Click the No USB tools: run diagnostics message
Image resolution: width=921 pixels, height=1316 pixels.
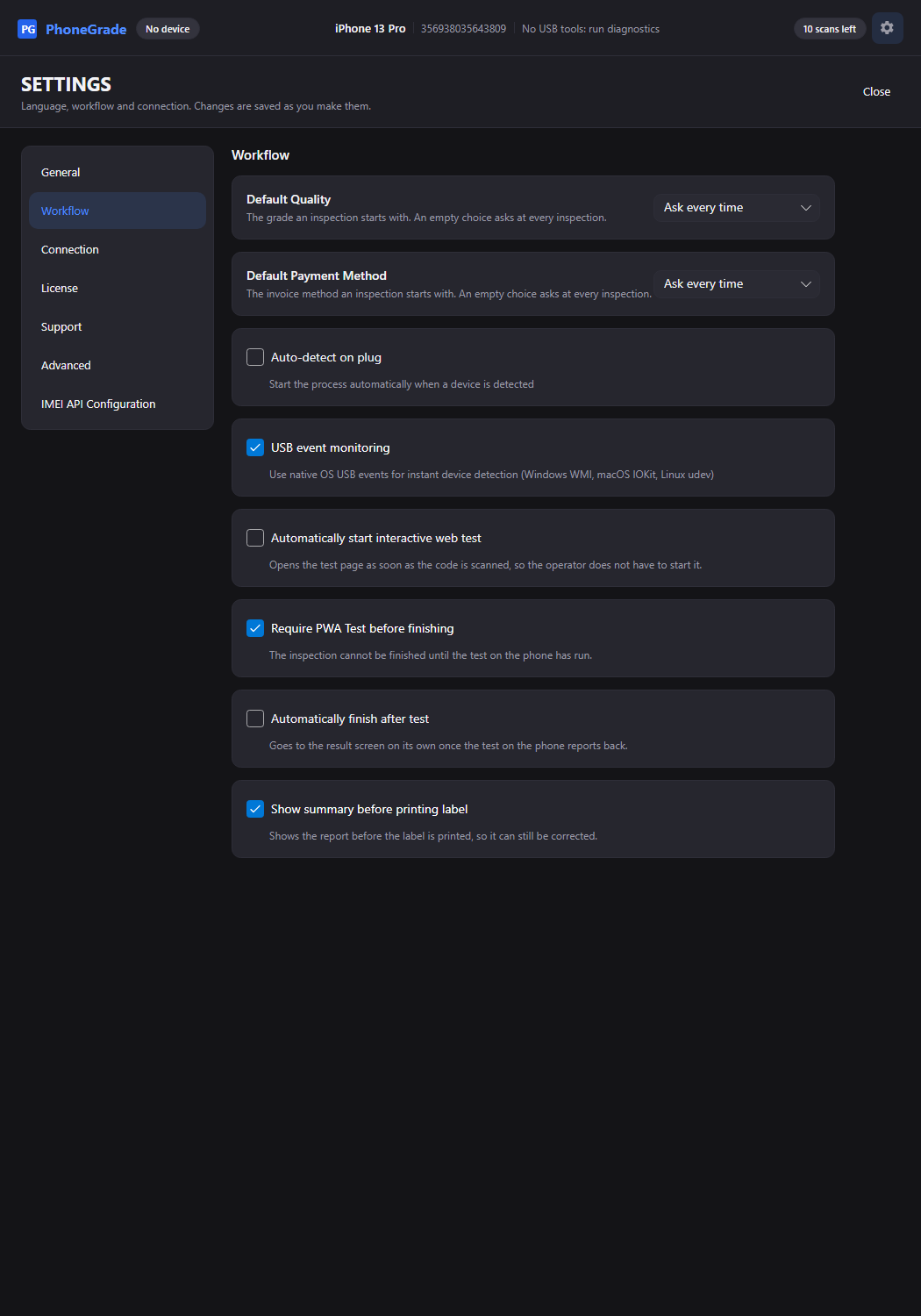(x=590, y=29)
